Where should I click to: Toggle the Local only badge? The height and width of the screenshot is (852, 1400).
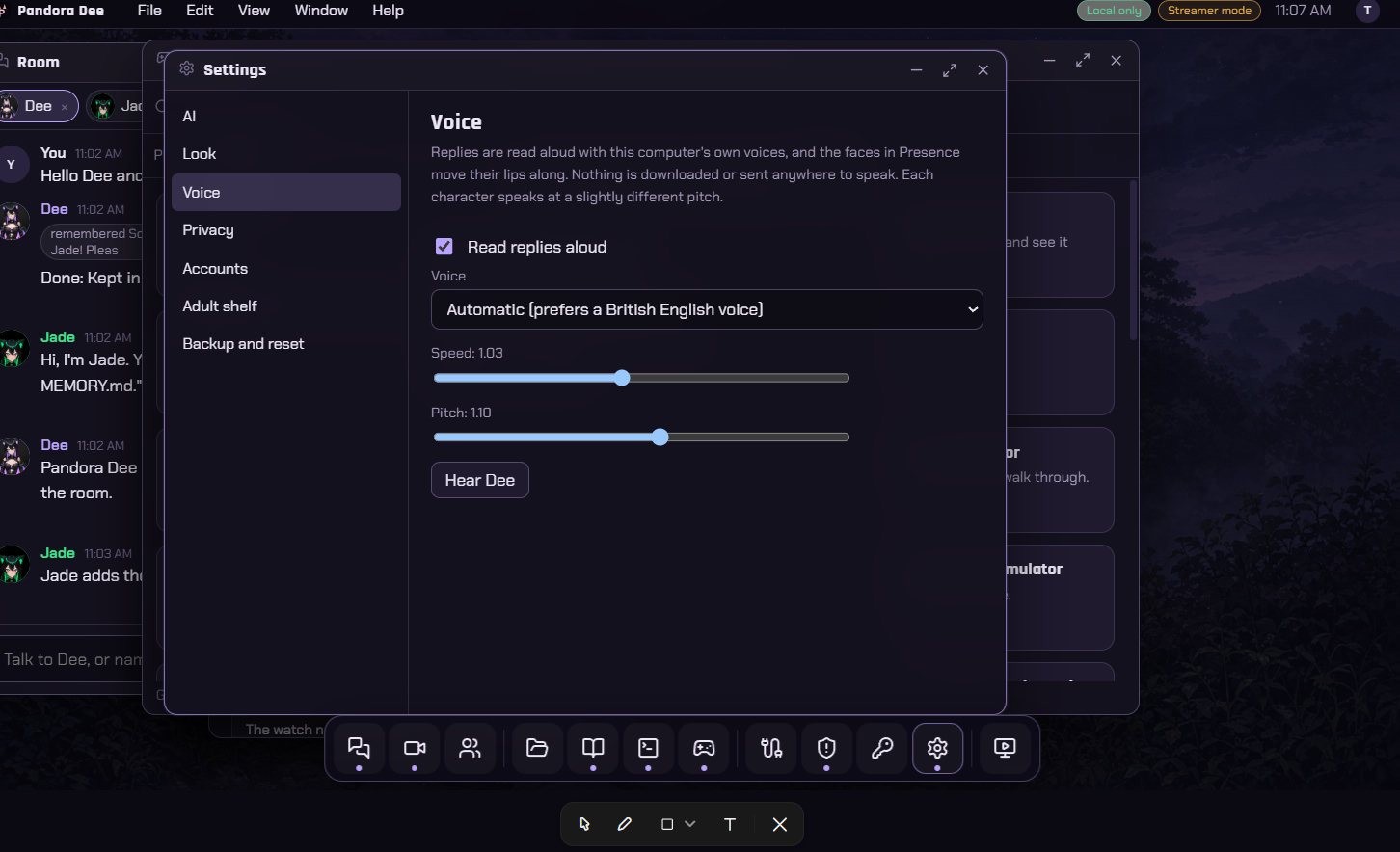[1114, 11]
